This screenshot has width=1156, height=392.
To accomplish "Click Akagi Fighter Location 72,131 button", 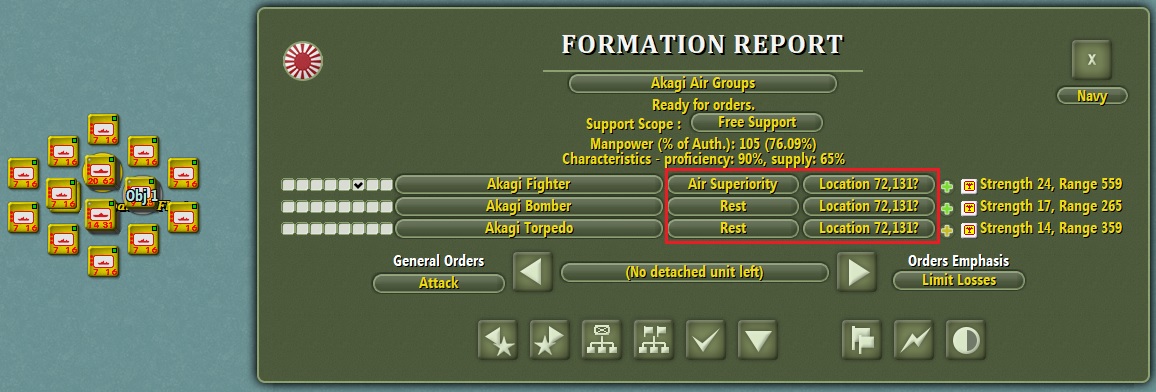I will click(868, 184).
